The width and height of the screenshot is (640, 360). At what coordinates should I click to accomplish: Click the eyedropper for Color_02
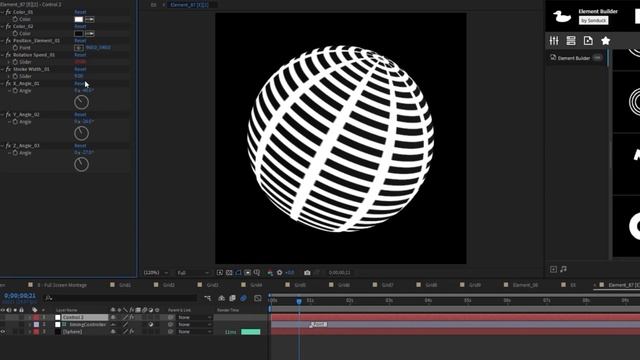point(90,33)
